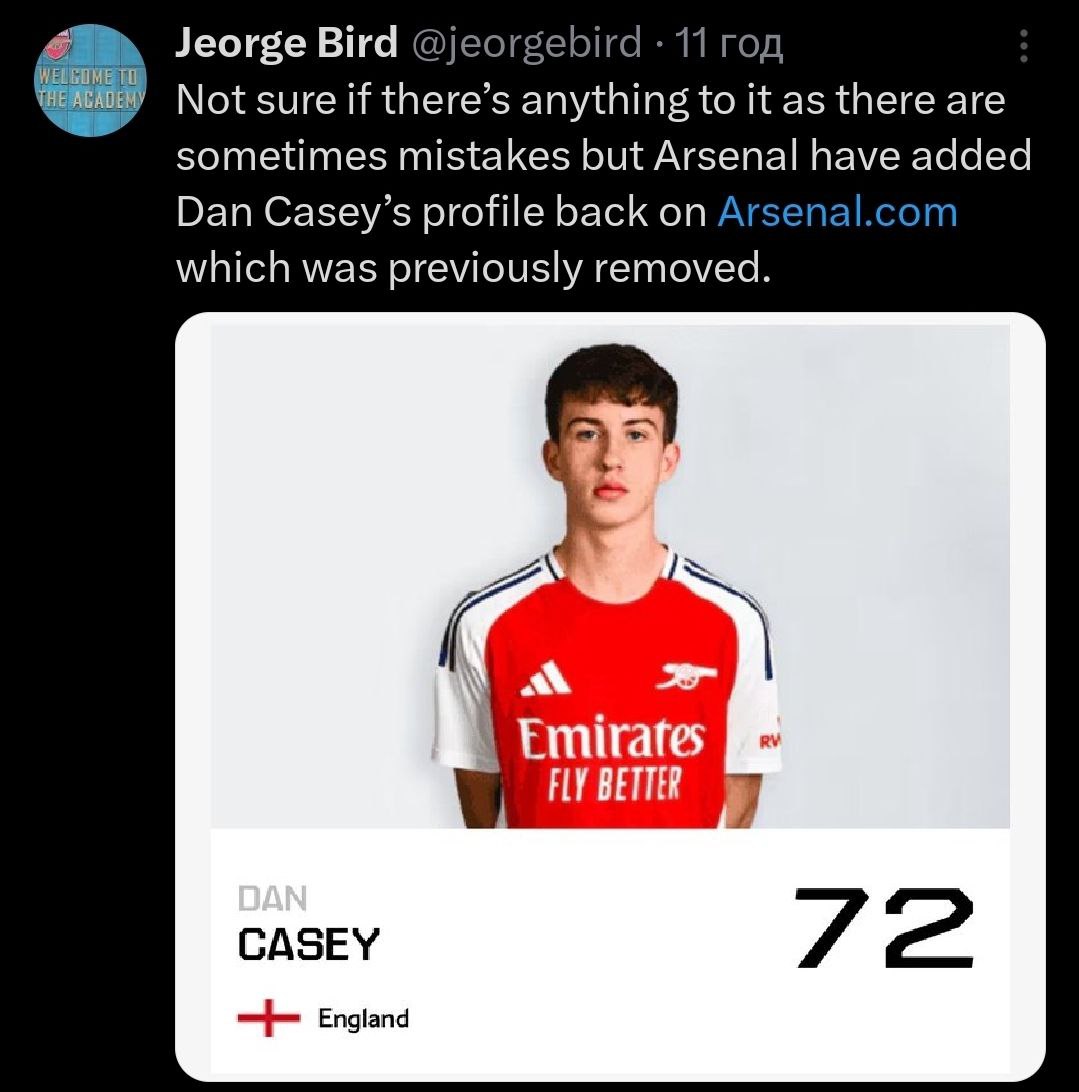Click the Emirates Fly Better sponsor text
The width and height of the screenshot is (1079, 1092).
click(613, 758)
